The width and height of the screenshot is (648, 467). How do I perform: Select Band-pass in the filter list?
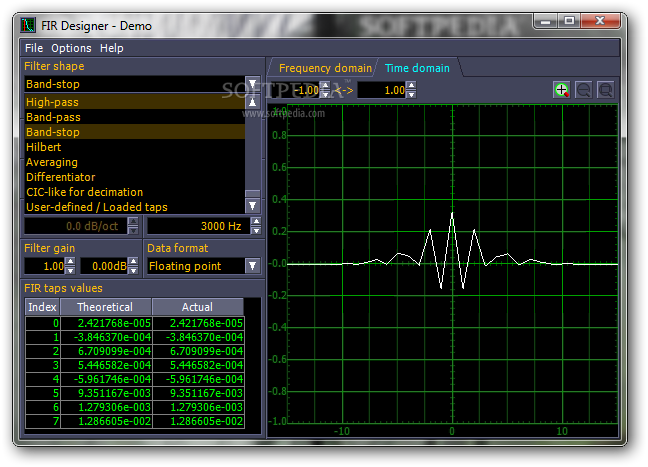coord(135,117)
